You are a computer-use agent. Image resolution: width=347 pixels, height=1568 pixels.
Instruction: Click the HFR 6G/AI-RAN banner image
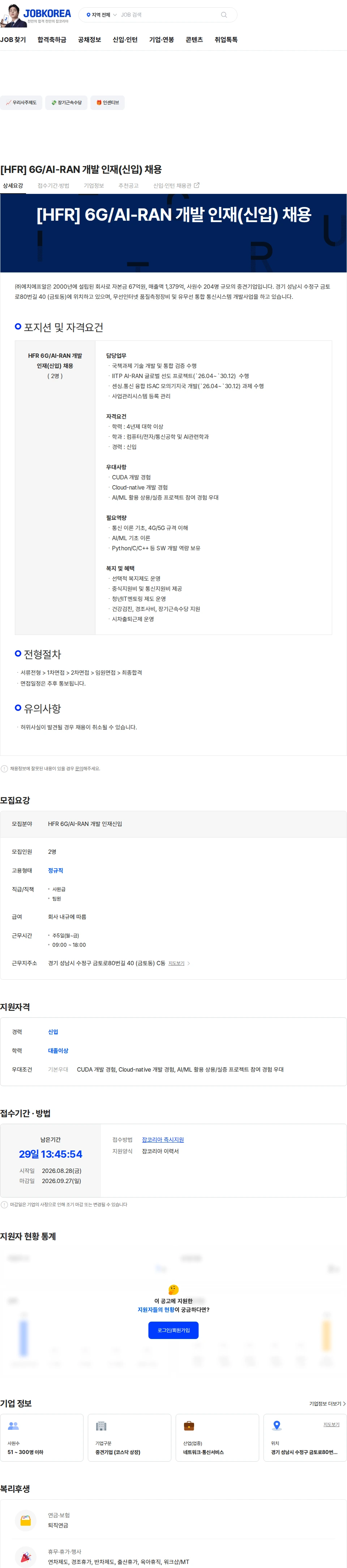pos(173,233)
